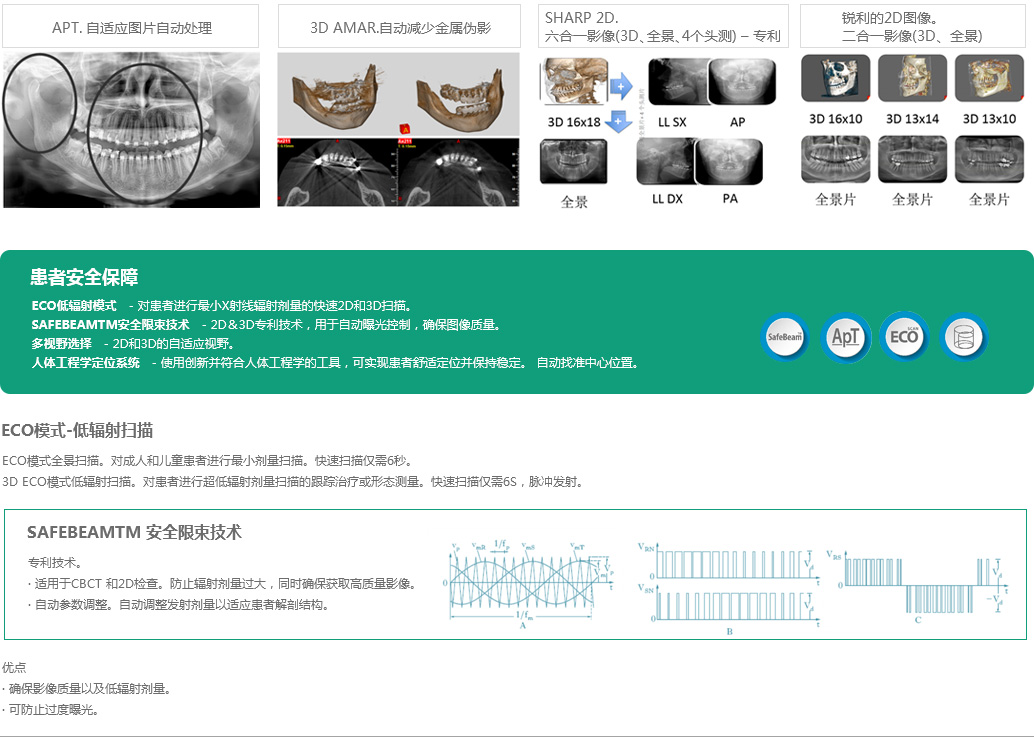The width and height of the screenshot is (1034, 739).
Task: Select the LL DX lateral X-ray image
Action: (668, 160)
